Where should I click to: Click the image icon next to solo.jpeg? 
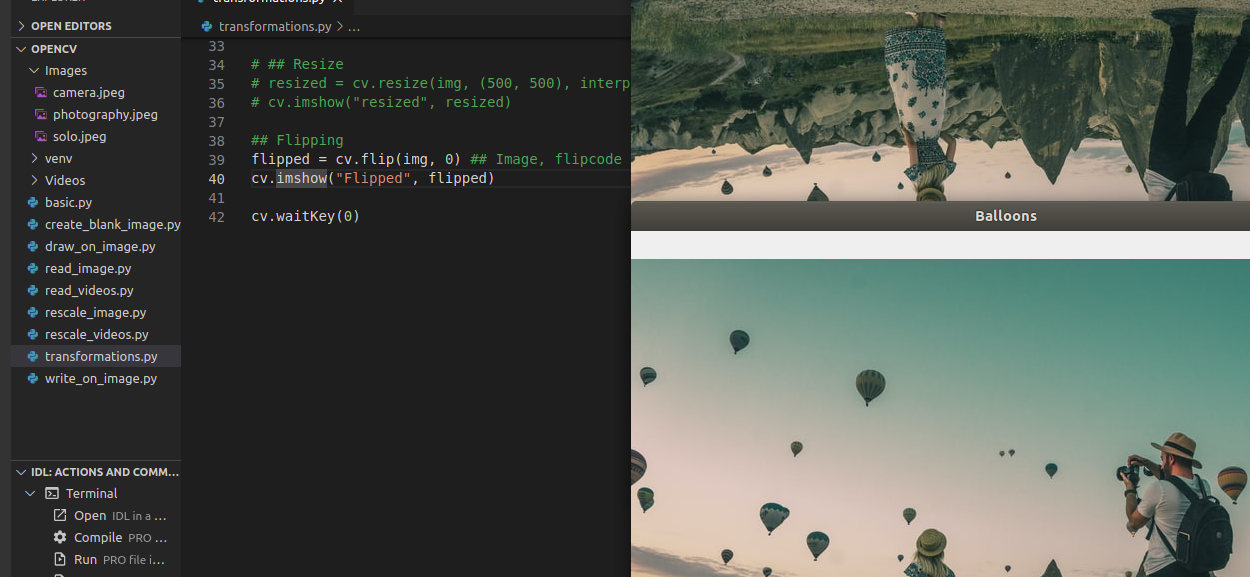40,136
